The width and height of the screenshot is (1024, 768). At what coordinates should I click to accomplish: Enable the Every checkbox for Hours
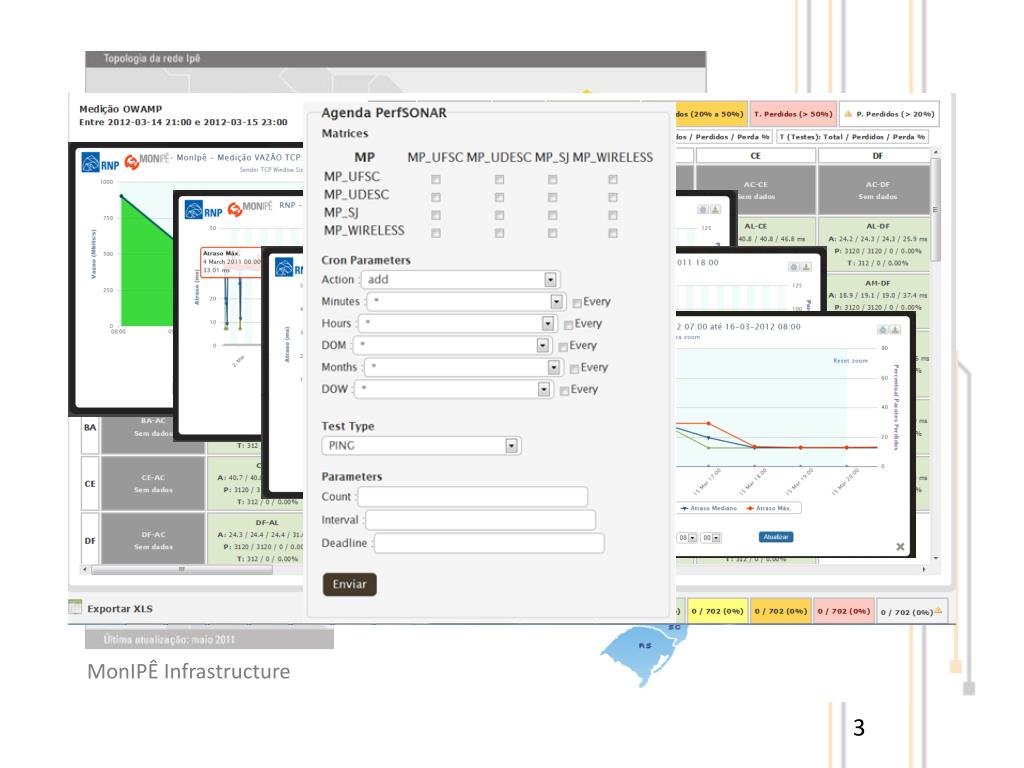click(x=568, y=325)
